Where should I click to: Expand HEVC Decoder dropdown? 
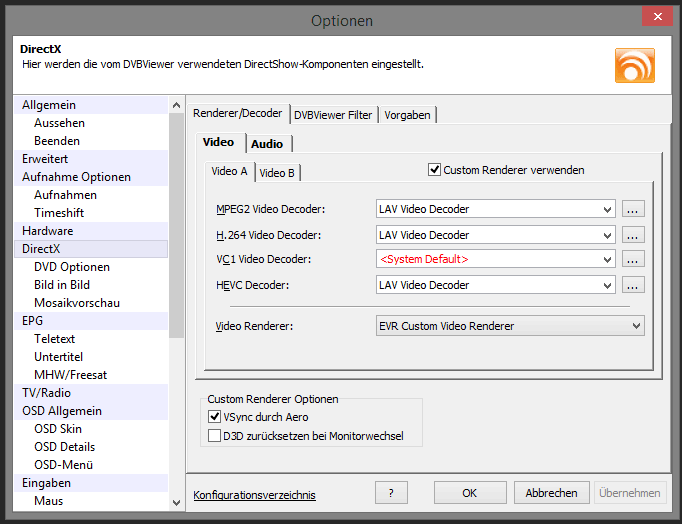pos(607,285)
